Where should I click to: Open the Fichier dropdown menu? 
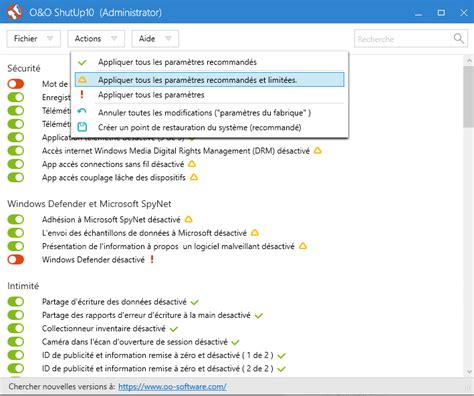tap(33, 39)
